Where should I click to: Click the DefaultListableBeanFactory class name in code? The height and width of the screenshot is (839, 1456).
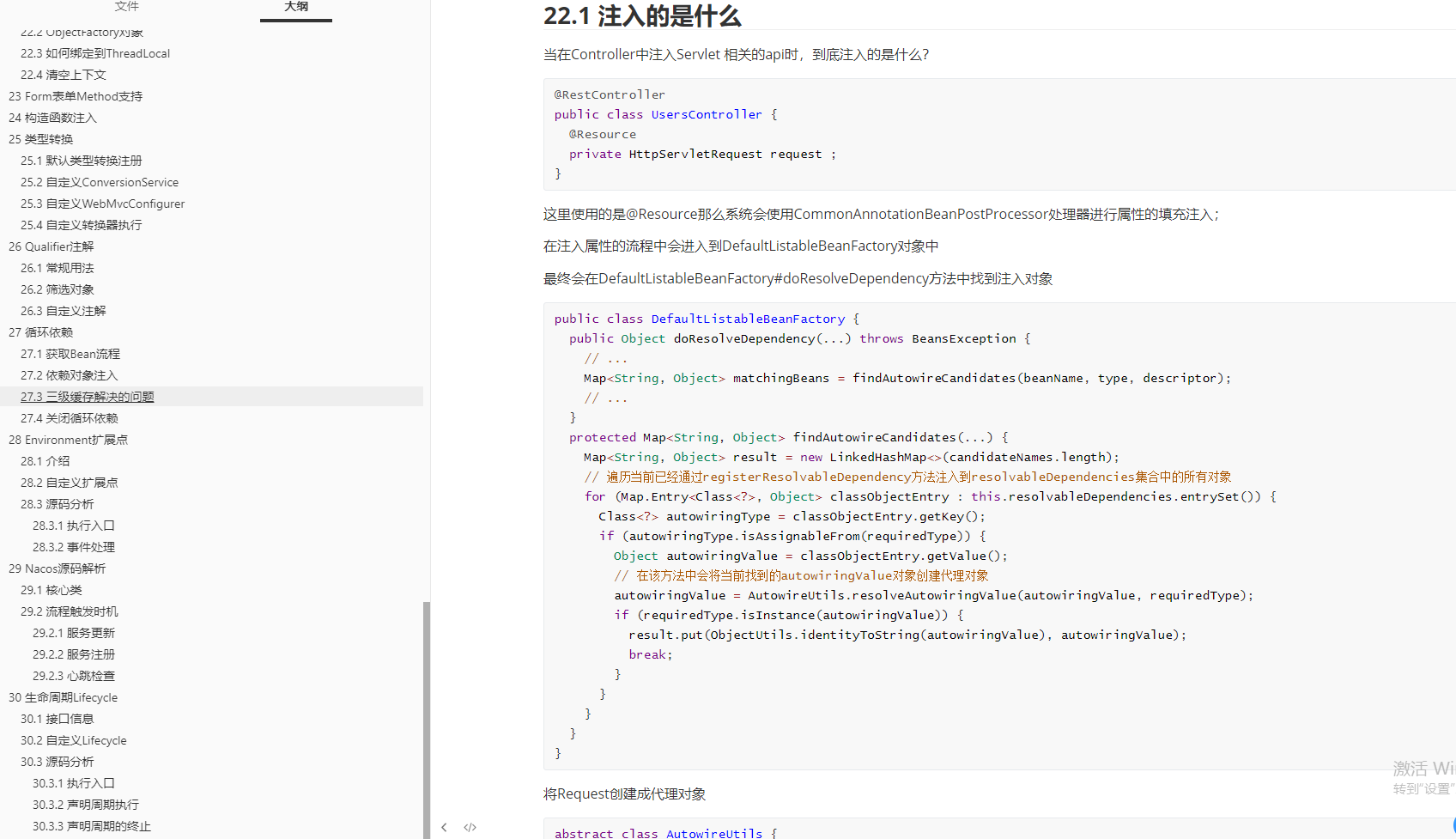tap(748, 319)
